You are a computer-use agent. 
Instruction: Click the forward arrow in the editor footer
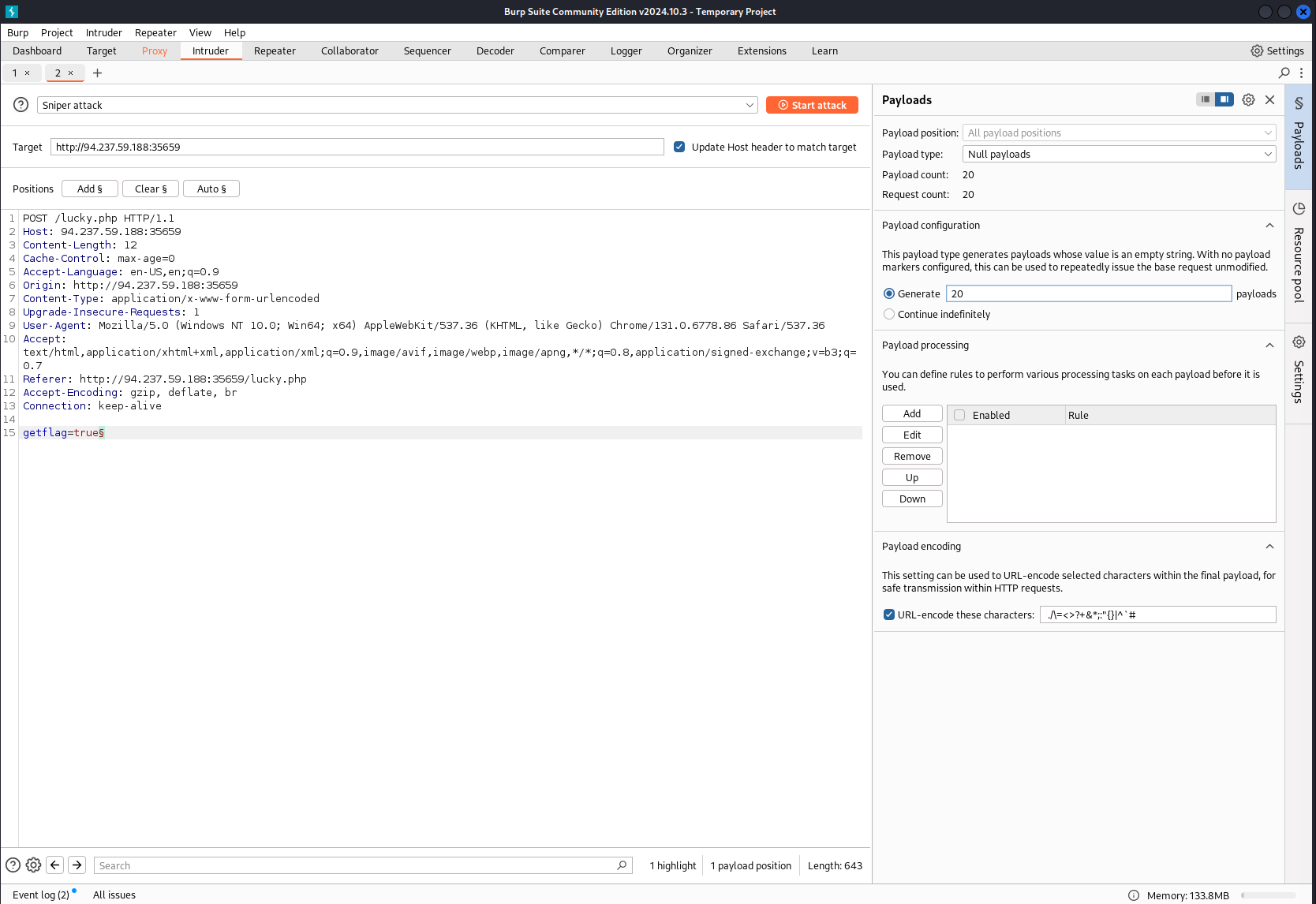click(x=77, y=865)
